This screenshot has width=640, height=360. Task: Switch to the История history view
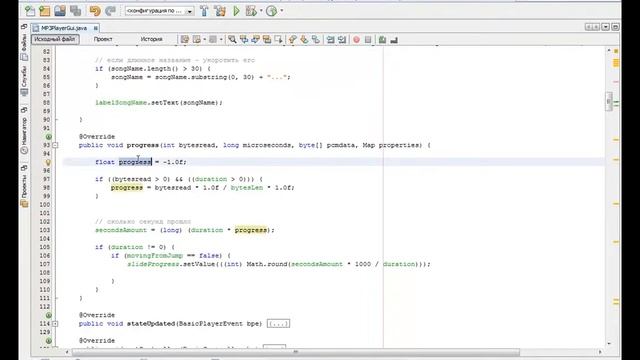click(x=151, y=39)
